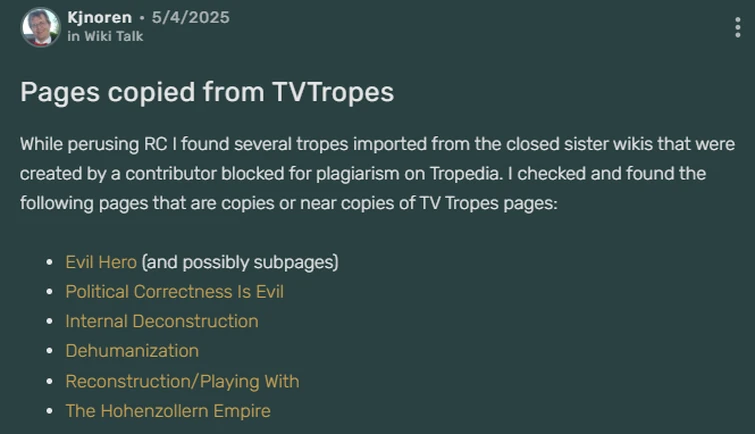Open the Kjnoren username profile link
Screen dimensions: 755x434
(x=99, y=17)
